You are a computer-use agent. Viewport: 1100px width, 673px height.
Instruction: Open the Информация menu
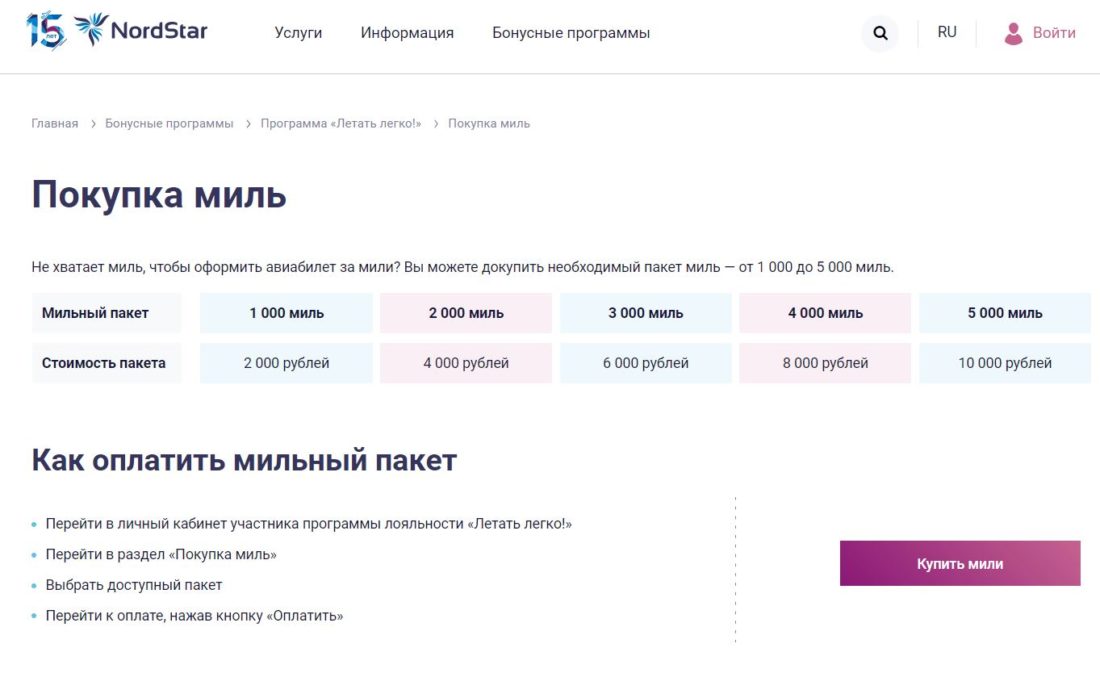pos(407,33)
